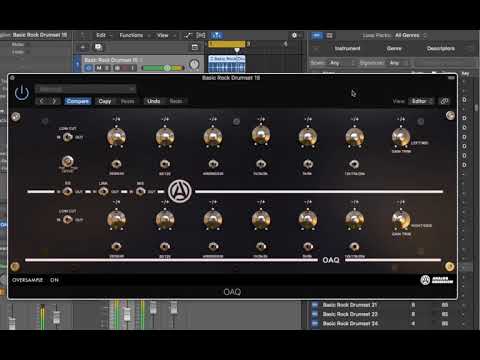Adjust the green track volume slider
This screenshot has height=360, width=480.
(163, 68)
